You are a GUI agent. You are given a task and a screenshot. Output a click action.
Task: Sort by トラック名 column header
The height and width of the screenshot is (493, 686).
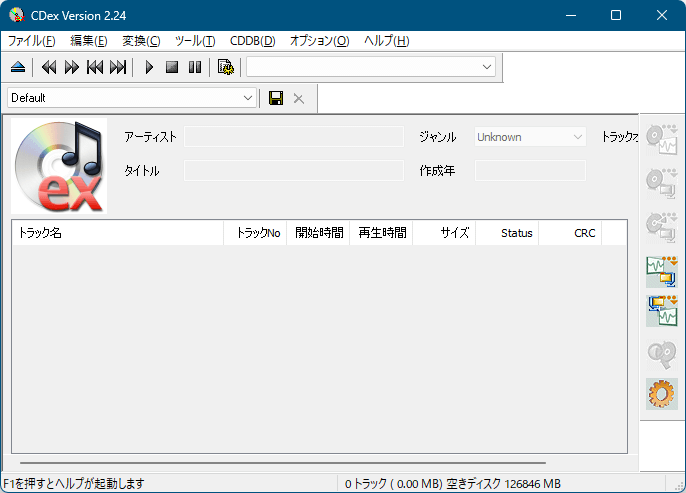click(x=118, y=233)
